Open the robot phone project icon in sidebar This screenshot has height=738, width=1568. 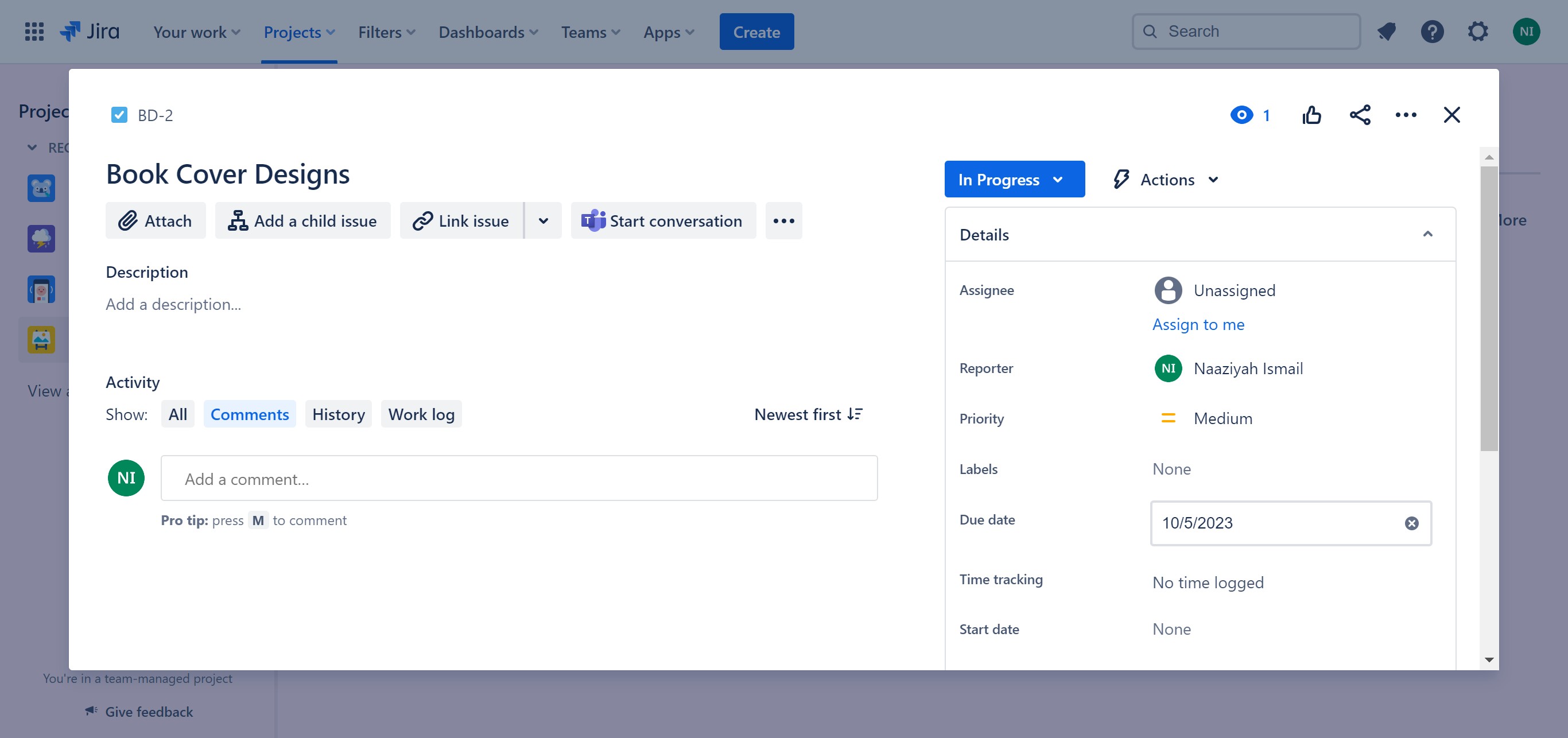pyautogui.click(x=41, y=290)
